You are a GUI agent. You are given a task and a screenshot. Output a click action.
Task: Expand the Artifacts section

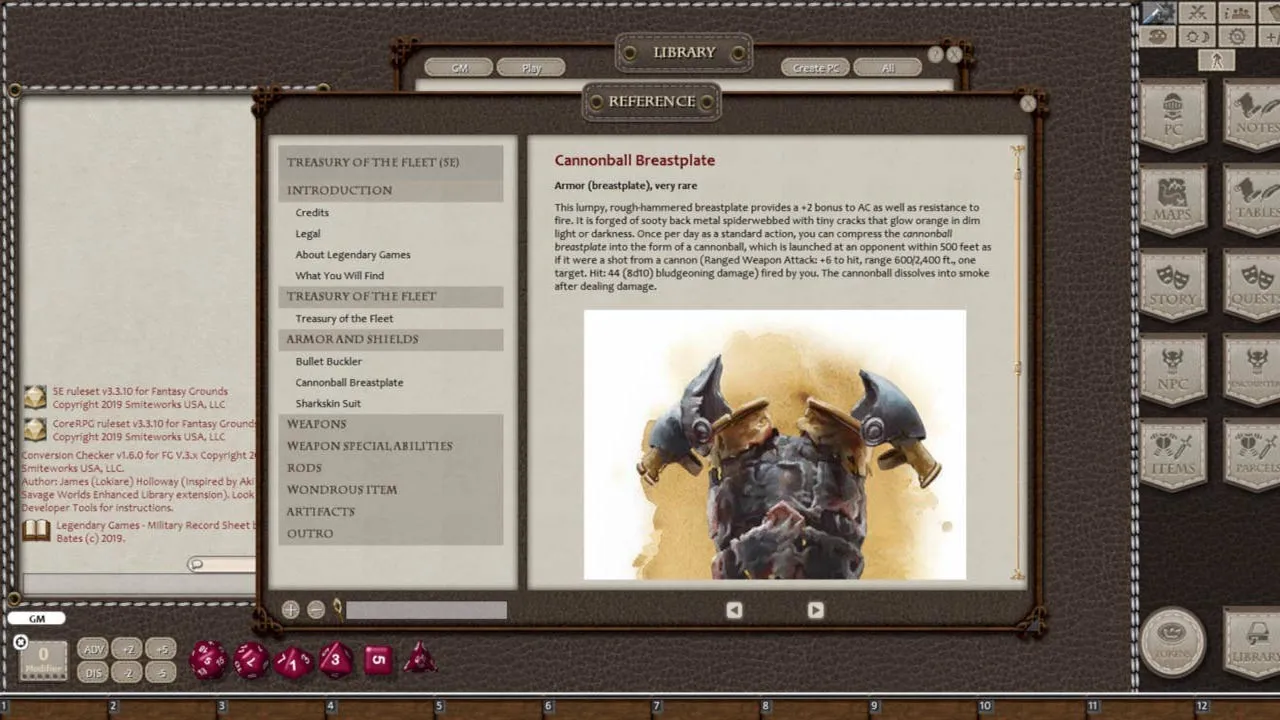(391, 512)
